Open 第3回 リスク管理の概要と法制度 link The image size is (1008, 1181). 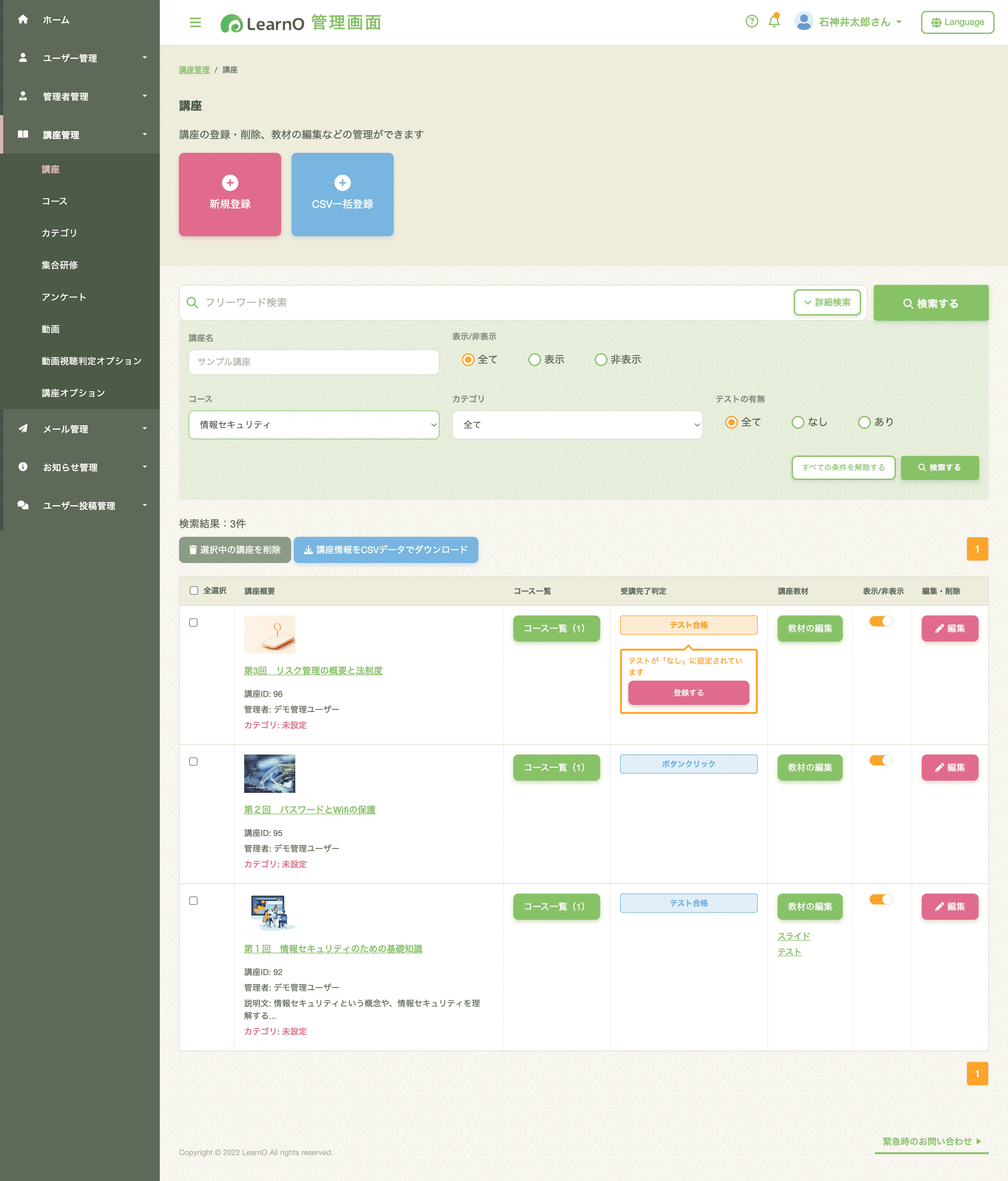(313, 671)
